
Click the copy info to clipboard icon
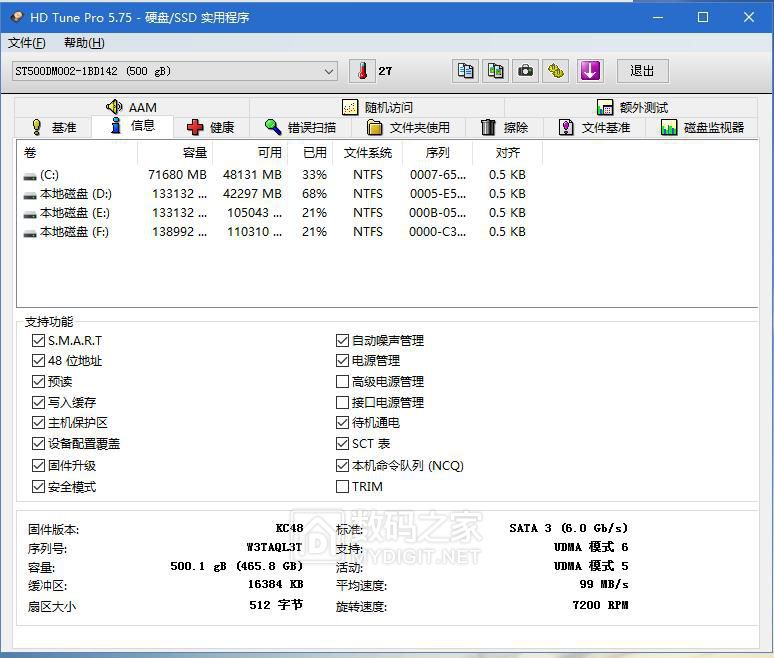pos(465,71)
